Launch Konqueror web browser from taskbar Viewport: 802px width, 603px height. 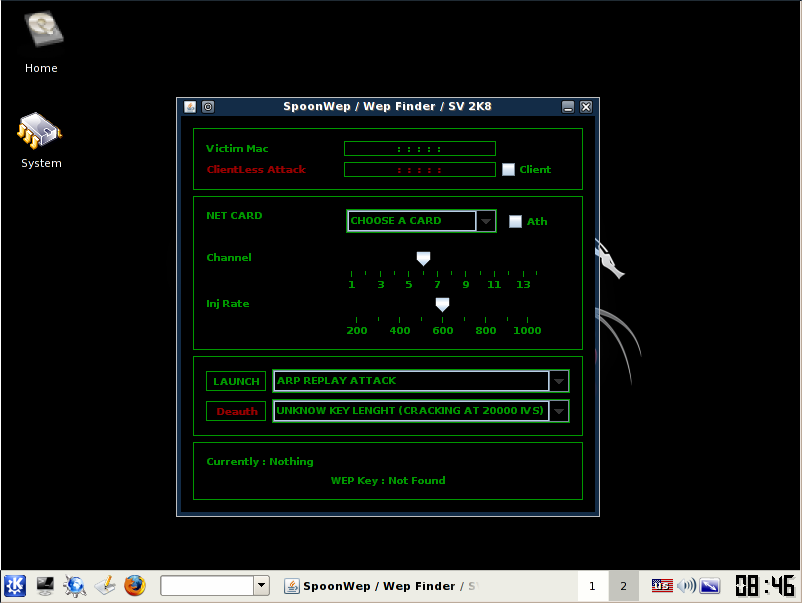75,586
